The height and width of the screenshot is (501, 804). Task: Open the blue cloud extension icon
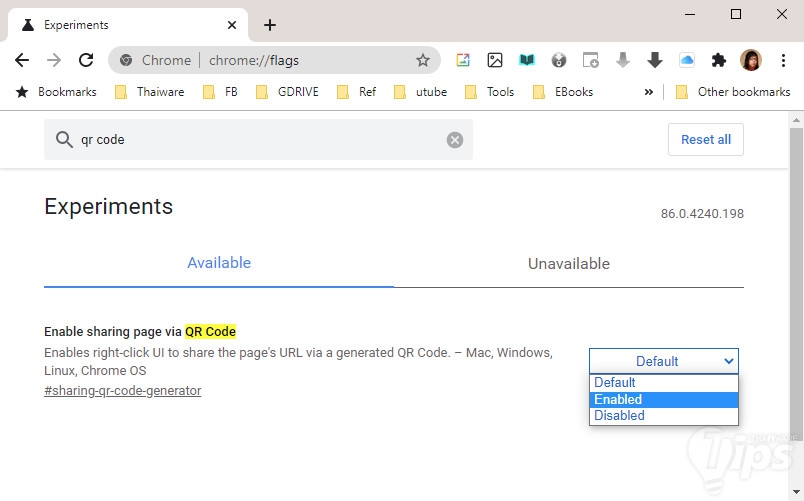coord(687,61)
